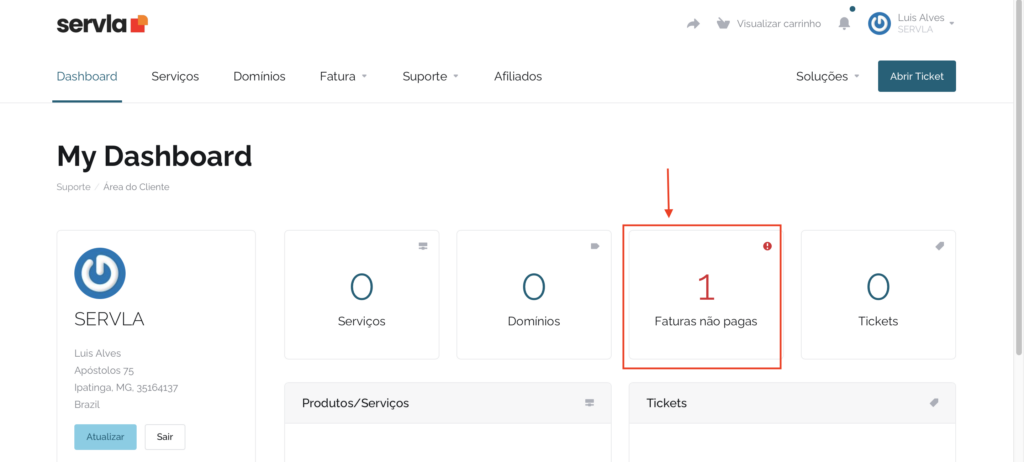Click the label icon on Domínios card
Viewport: 1024px width, 462px height.
pos(595,246)
